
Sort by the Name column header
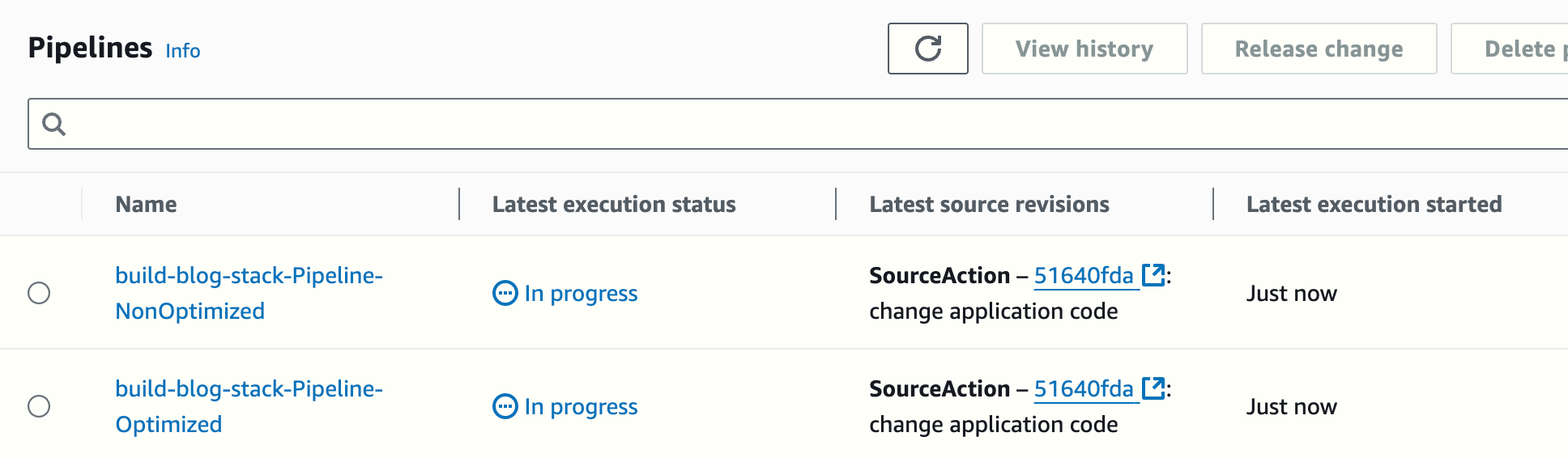(146, 205)
